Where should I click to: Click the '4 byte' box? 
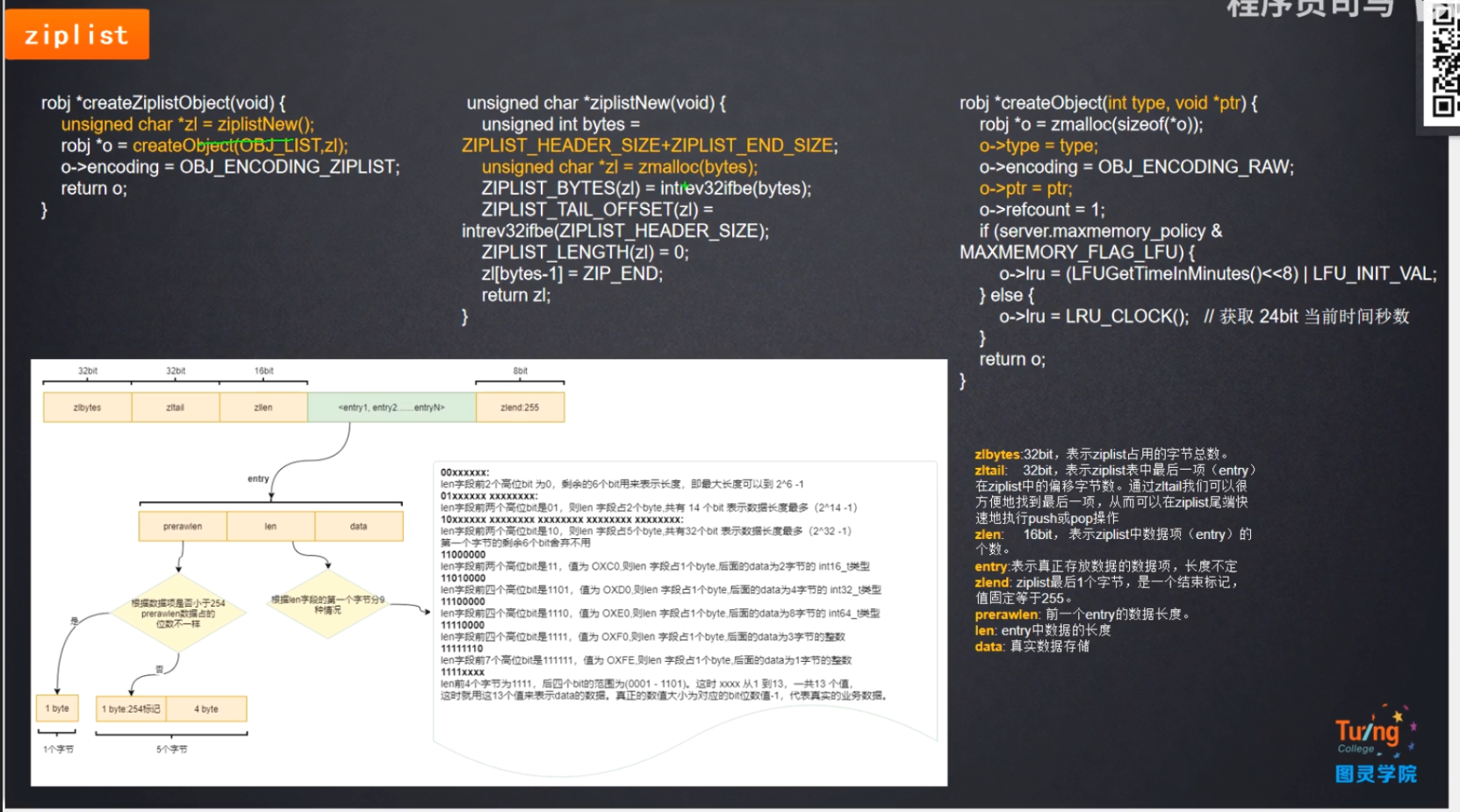[x=206, y=709]
